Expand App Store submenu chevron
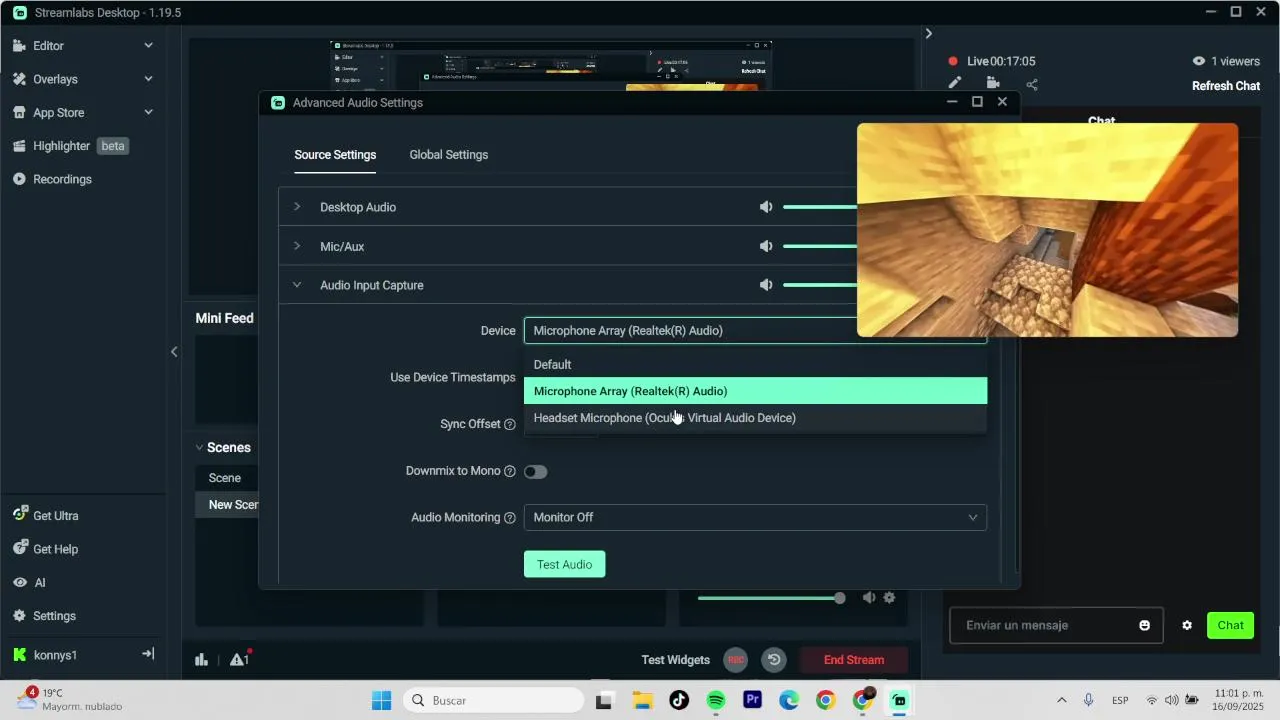Image resolution: width=1280 pixels, height=720 pixels. 148,113
